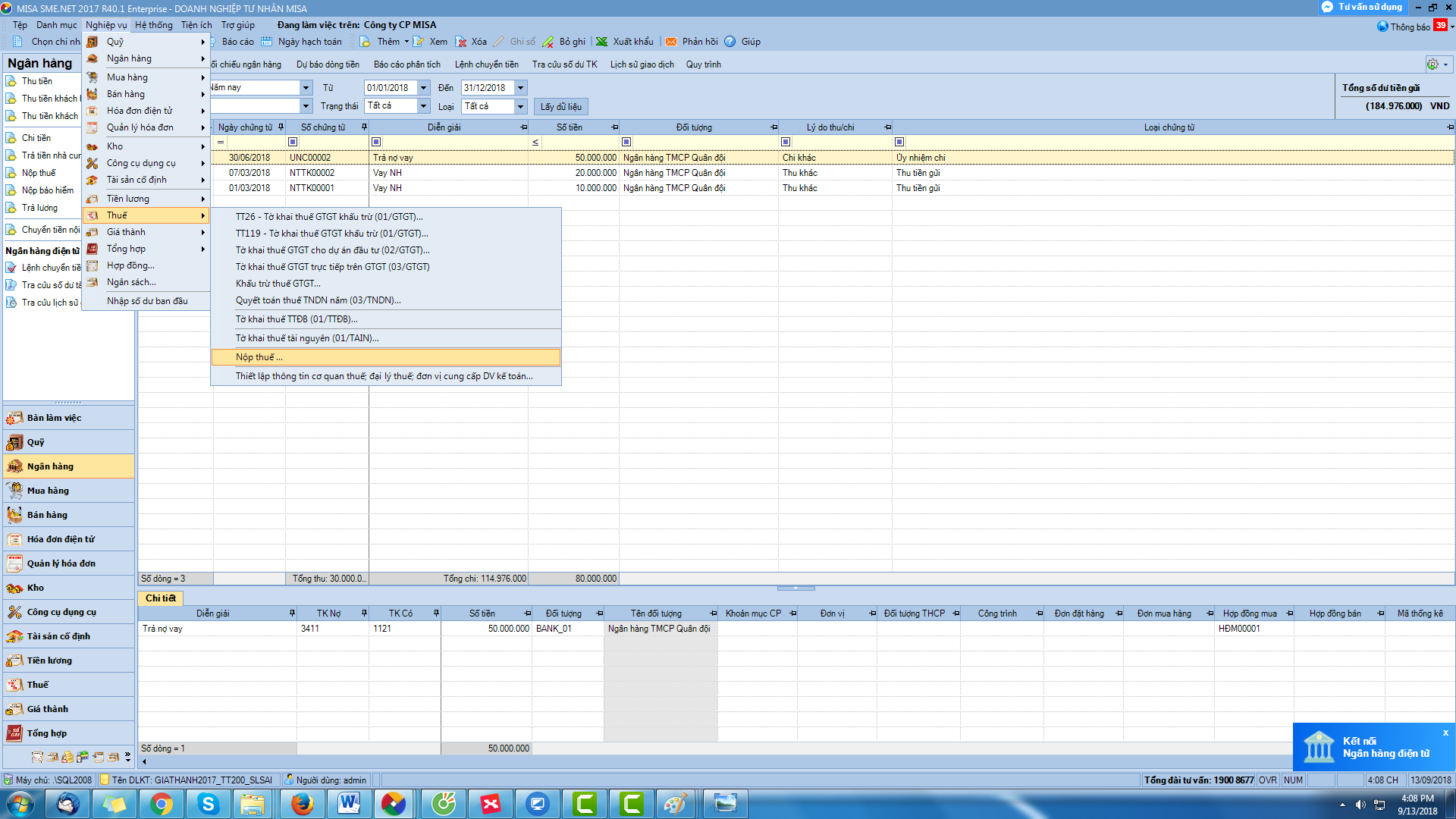
Task: Click the Xóa delete toolbar icon
Action: [460, 42]
